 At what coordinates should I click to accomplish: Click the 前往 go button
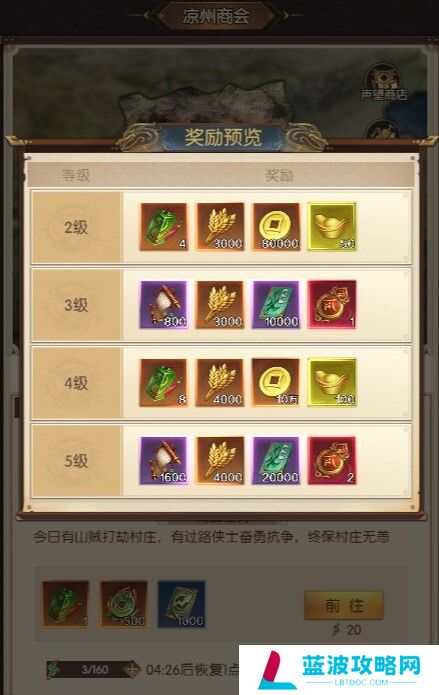point(344,605)
